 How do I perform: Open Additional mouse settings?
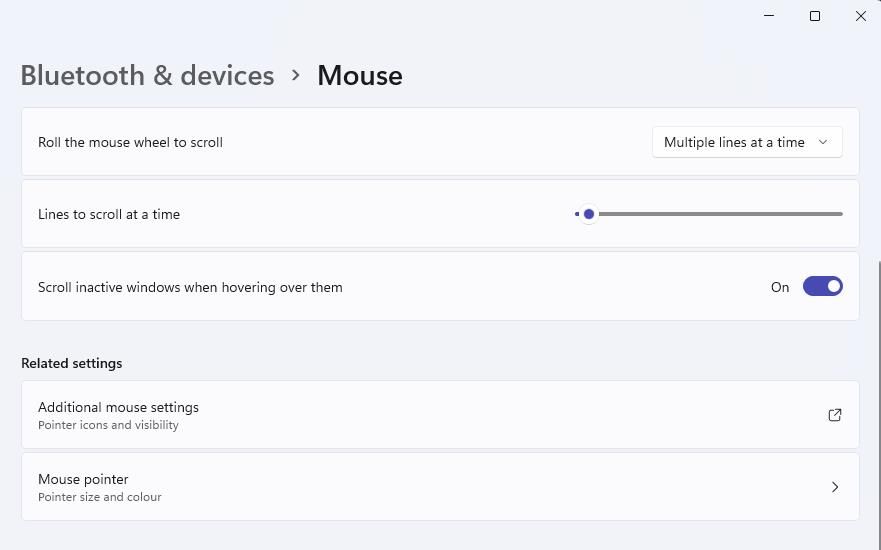click(440, 415)
